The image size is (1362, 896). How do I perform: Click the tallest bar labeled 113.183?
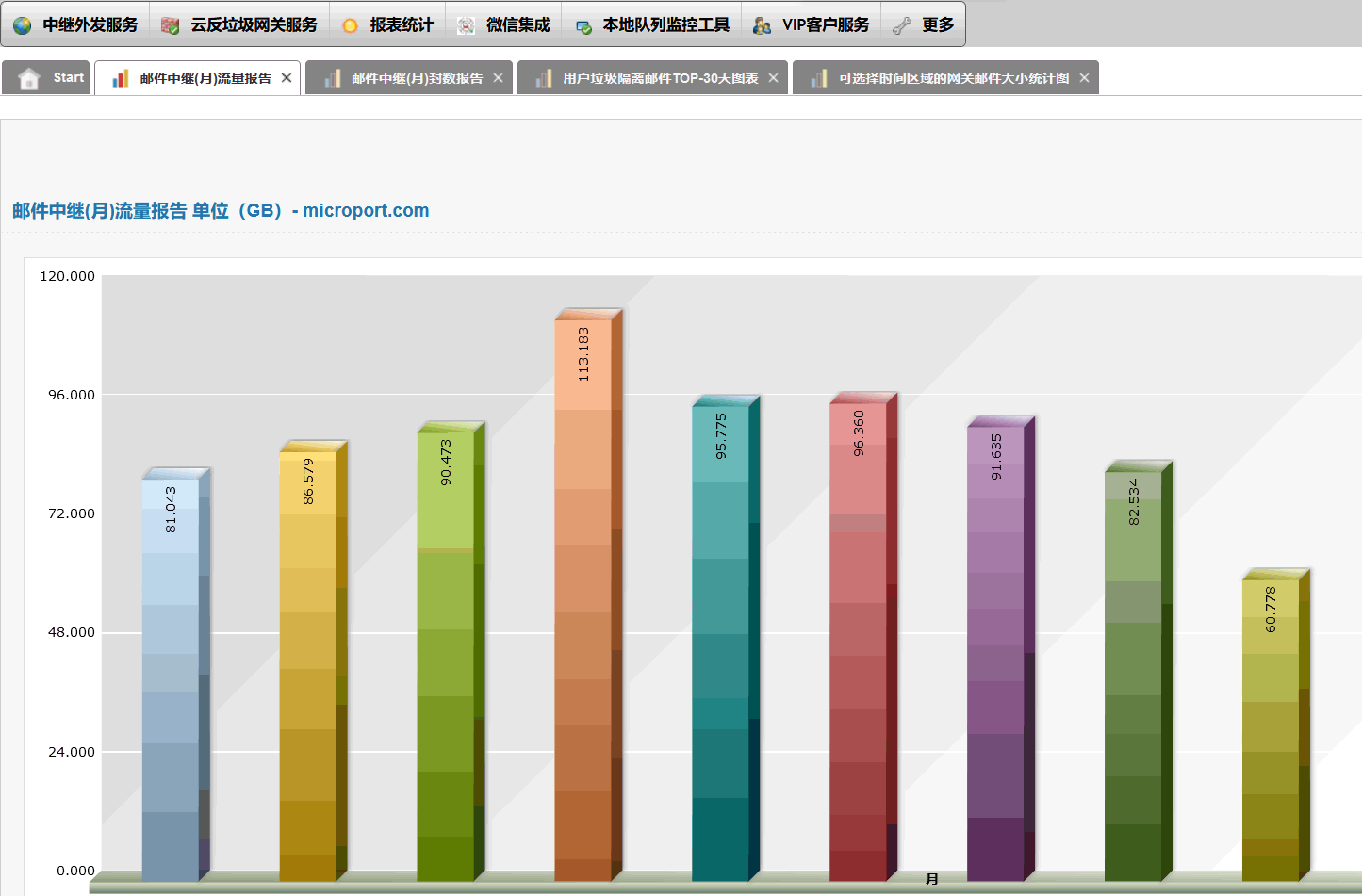coord(586,584)
